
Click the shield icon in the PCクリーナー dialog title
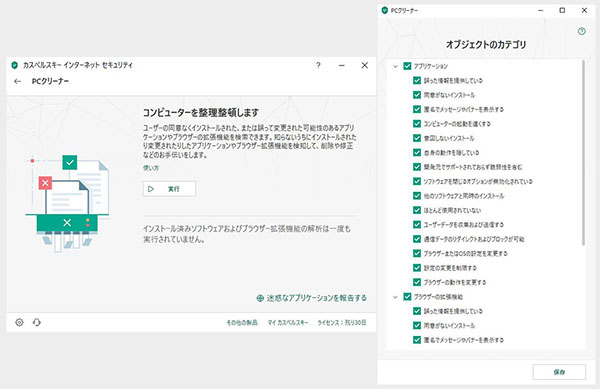click(x=385, y=10)
